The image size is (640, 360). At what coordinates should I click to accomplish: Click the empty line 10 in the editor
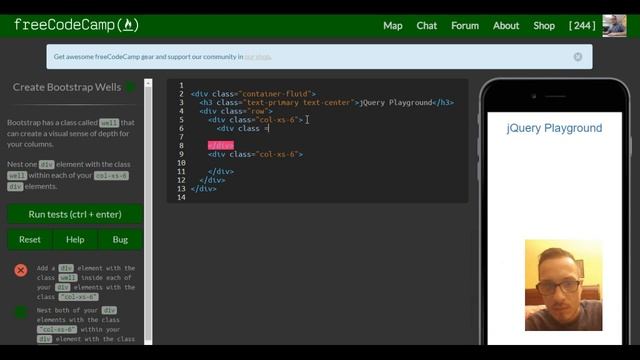(x=327, y=163)
